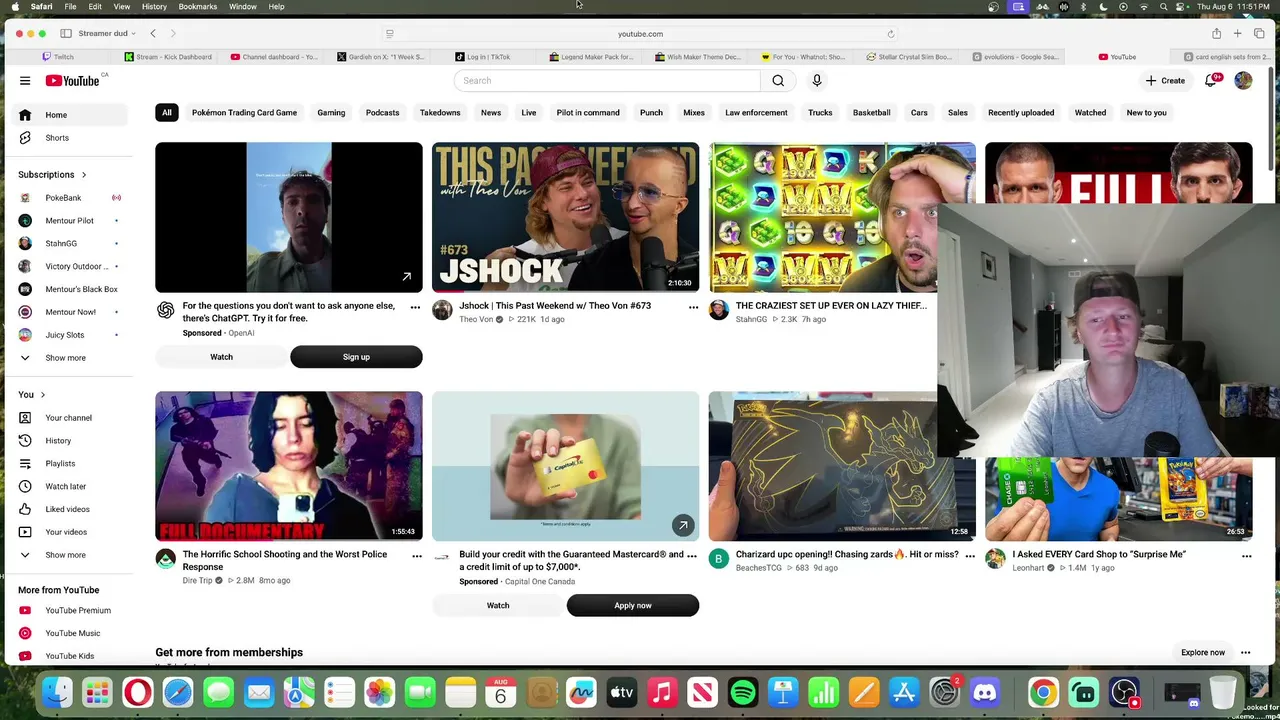Open Juicy Slots subscription channel
This screenshot has width=1280, height=720.
pyautogui.click(x=66, y=335)
